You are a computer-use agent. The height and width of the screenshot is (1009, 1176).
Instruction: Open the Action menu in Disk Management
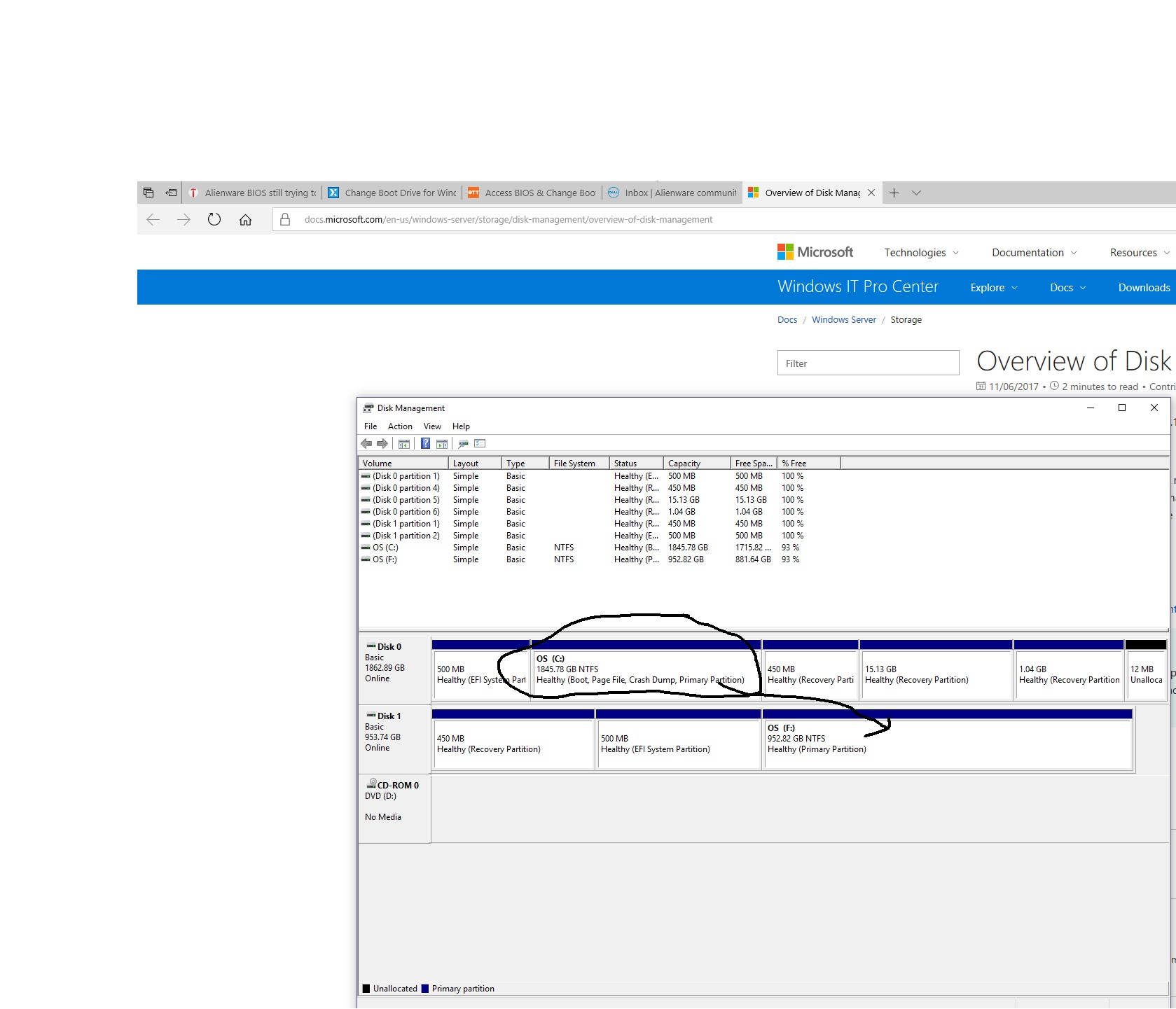[400, 426]
